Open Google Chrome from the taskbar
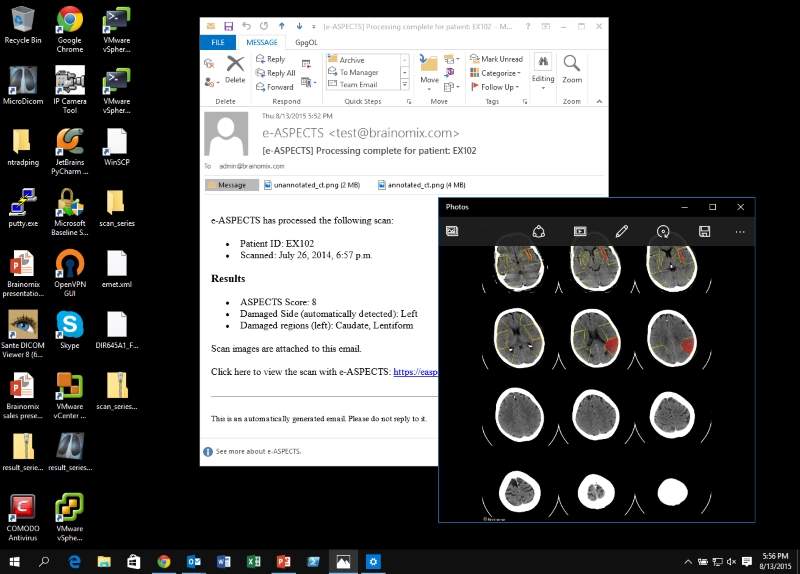 pos(164,562)
